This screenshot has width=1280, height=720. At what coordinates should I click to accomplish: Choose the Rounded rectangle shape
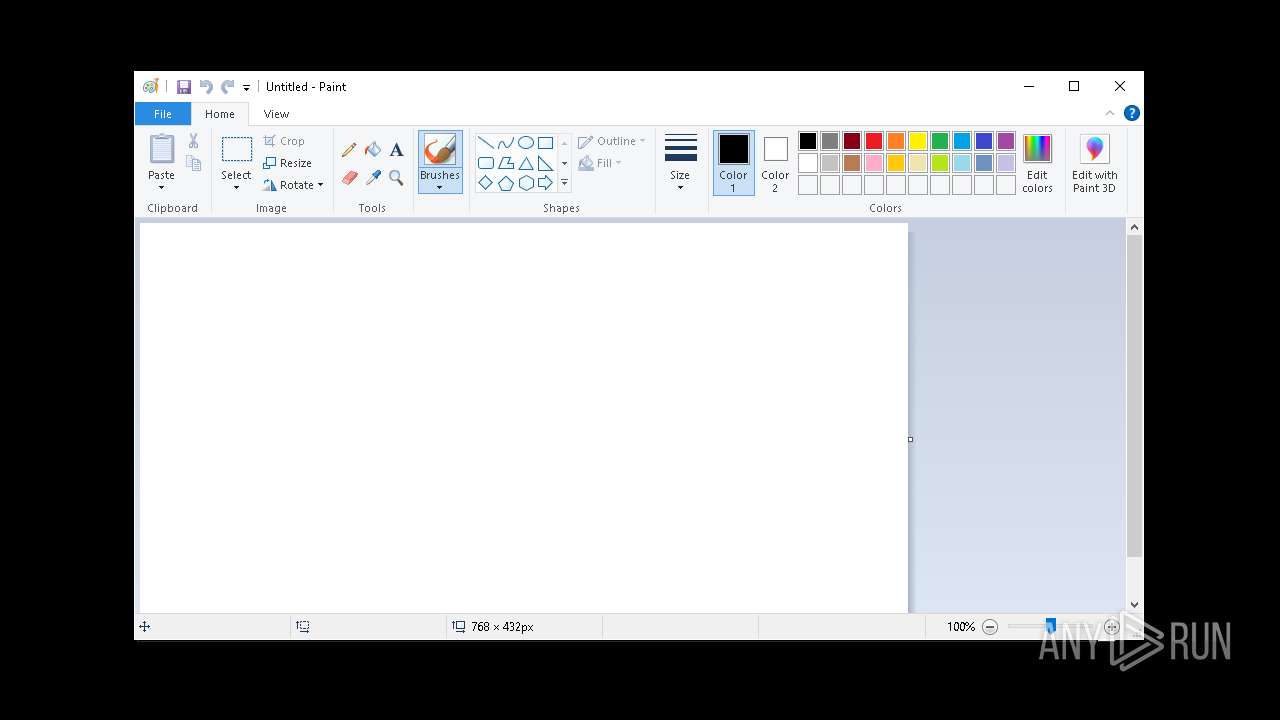[x=485, y=163]
